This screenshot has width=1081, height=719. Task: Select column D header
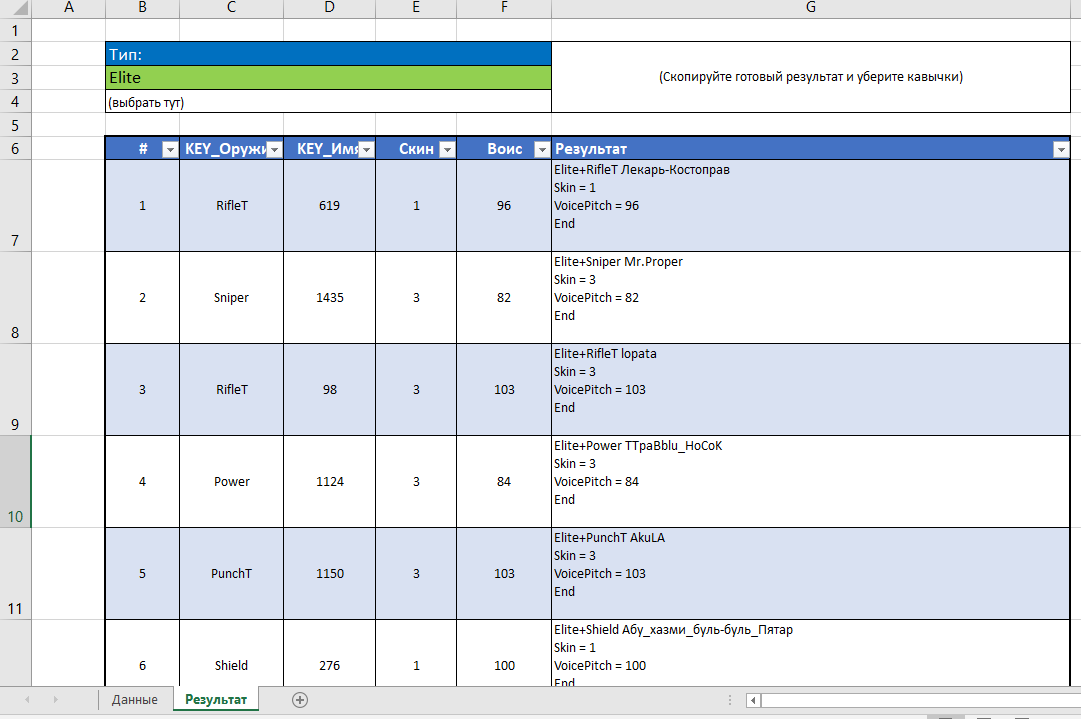coord(330,8)
